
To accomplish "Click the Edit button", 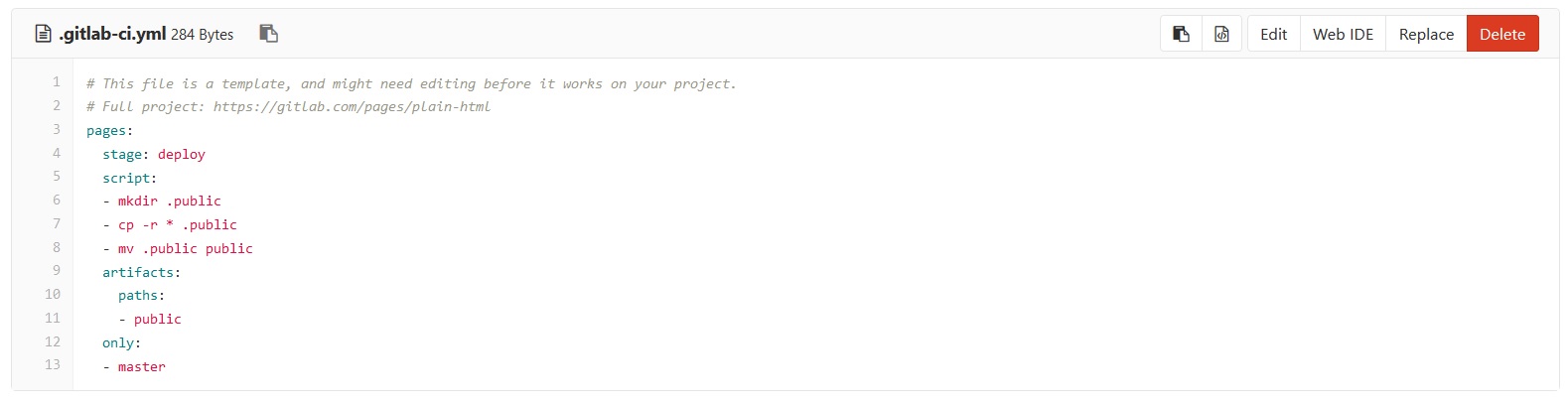I will click(1273, 34).
